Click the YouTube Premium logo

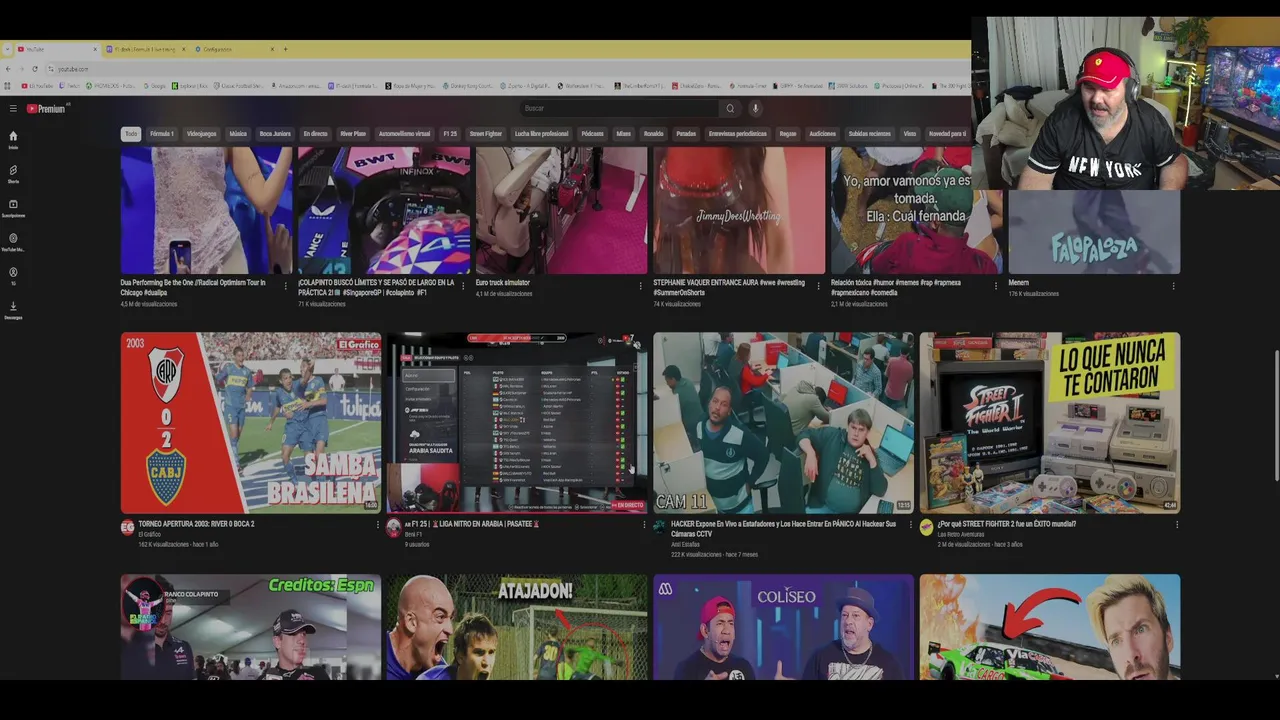pyautogui.click(x=46, y=108)
